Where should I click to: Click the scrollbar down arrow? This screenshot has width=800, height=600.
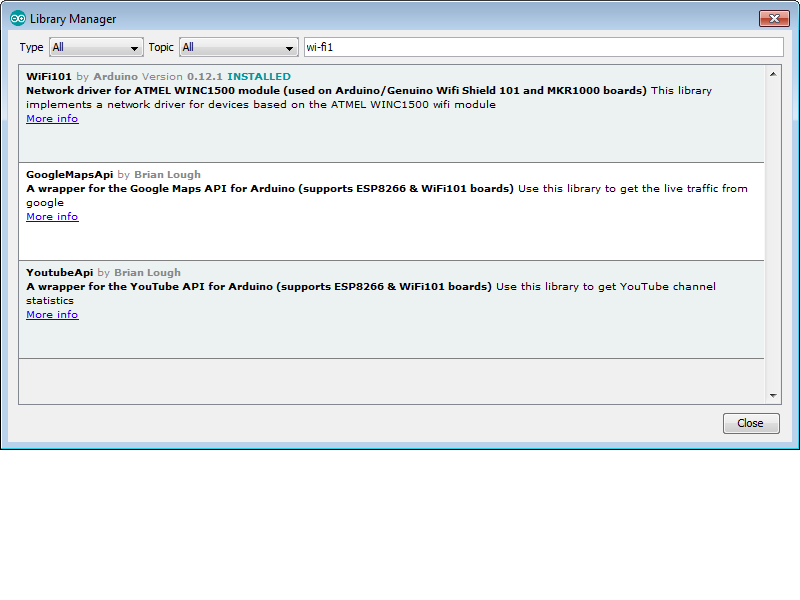[x=773, y=394]
